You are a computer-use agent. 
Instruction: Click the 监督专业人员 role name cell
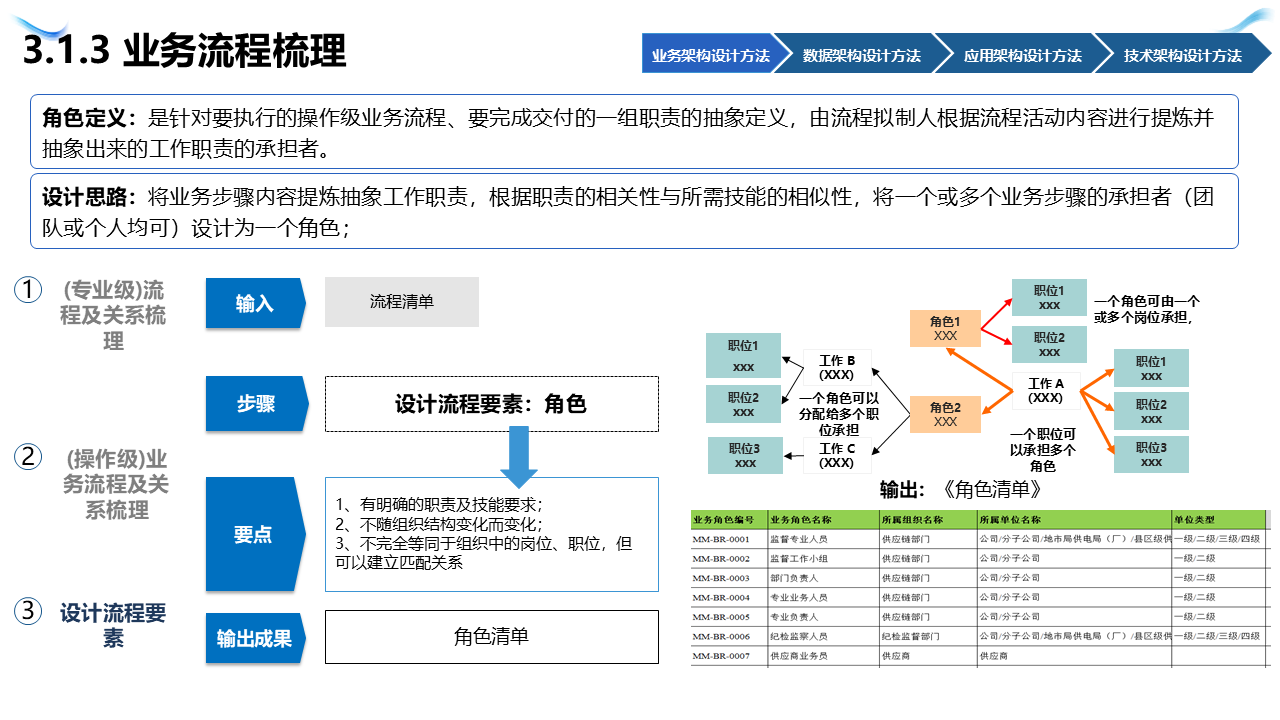(822, 539)
